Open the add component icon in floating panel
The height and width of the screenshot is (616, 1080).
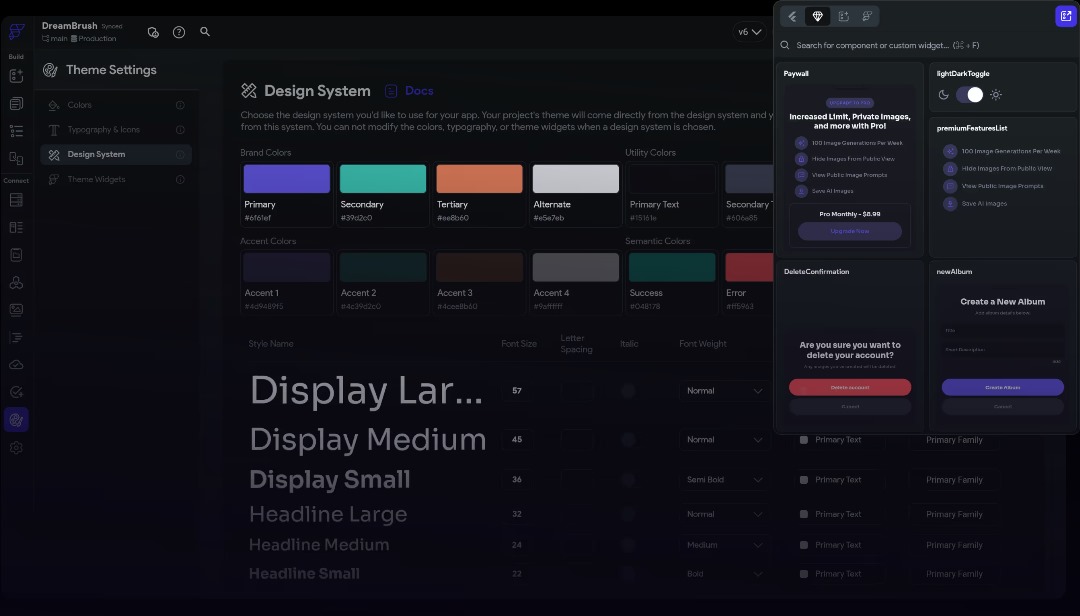843,16
